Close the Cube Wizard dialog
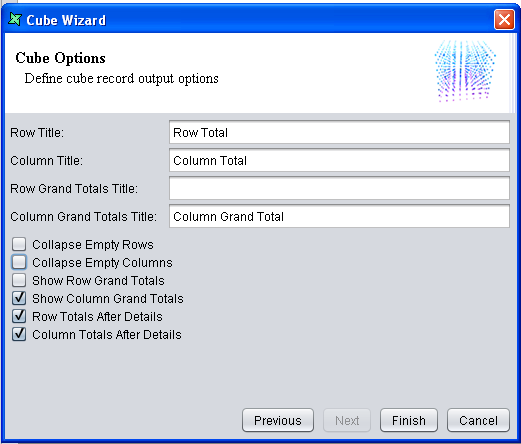Screen dimensions: 521x444 (504, 20)
